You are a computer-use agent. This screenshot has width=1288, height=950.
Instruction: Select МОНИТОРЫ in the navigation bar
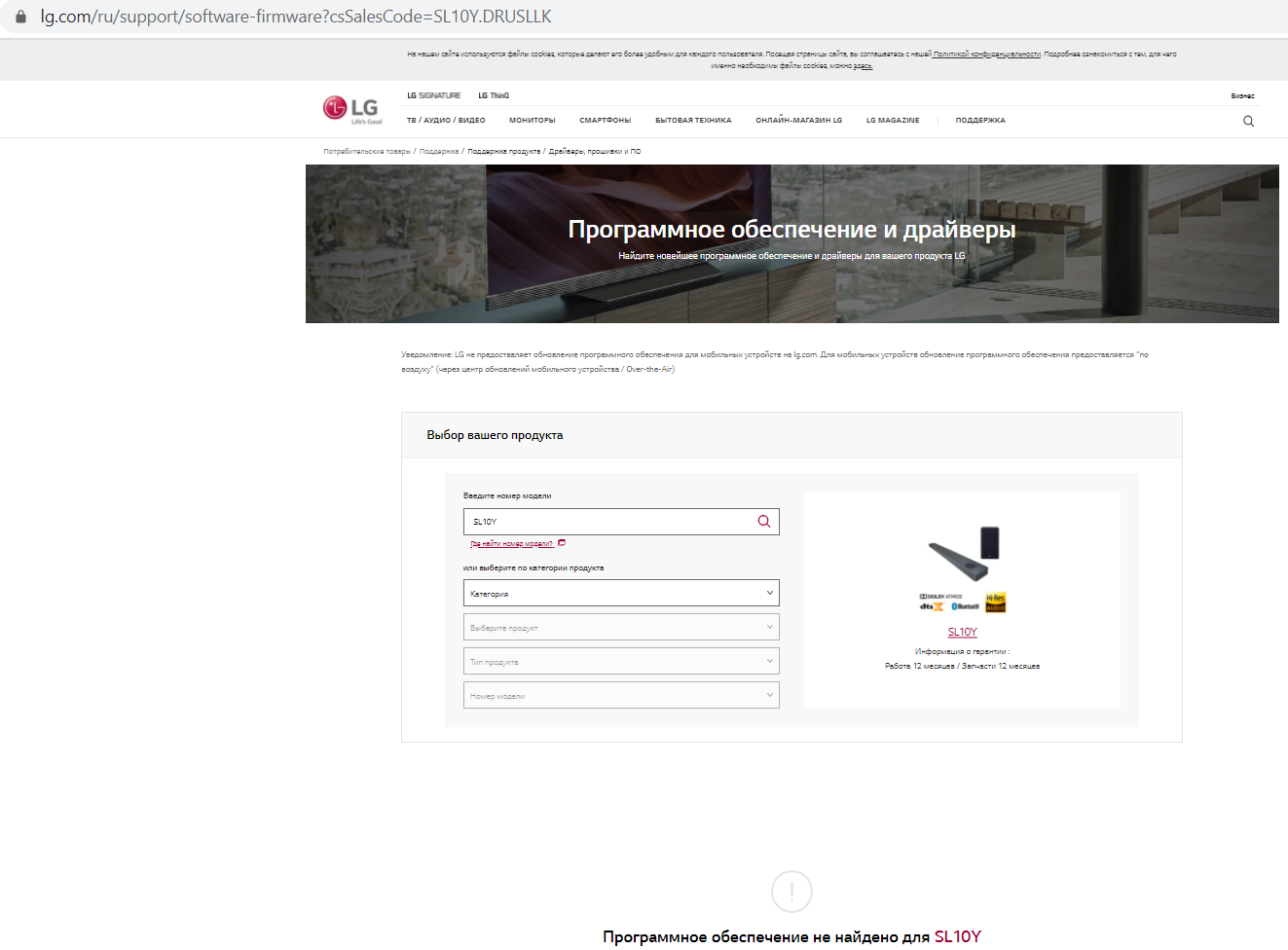[532, 121]
